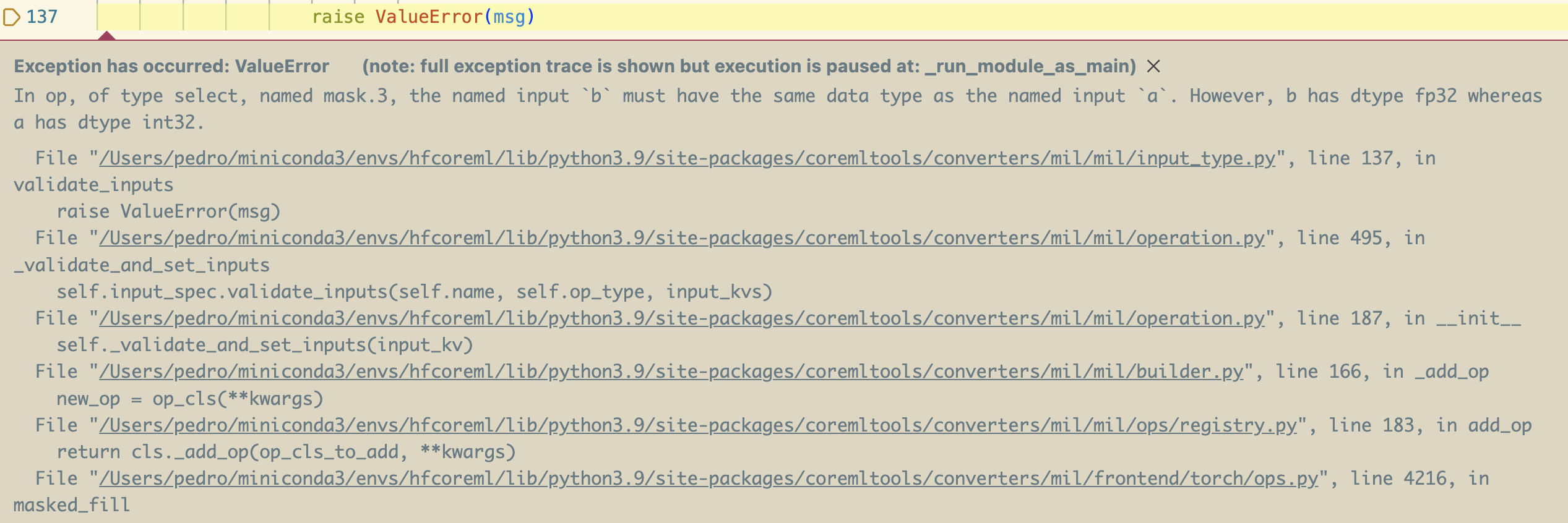Image resolution: width=1568 pixels, height=523 pixels.
Task: Click the debugger paused-line arrow in gutter
Action: tap(12, 17)
